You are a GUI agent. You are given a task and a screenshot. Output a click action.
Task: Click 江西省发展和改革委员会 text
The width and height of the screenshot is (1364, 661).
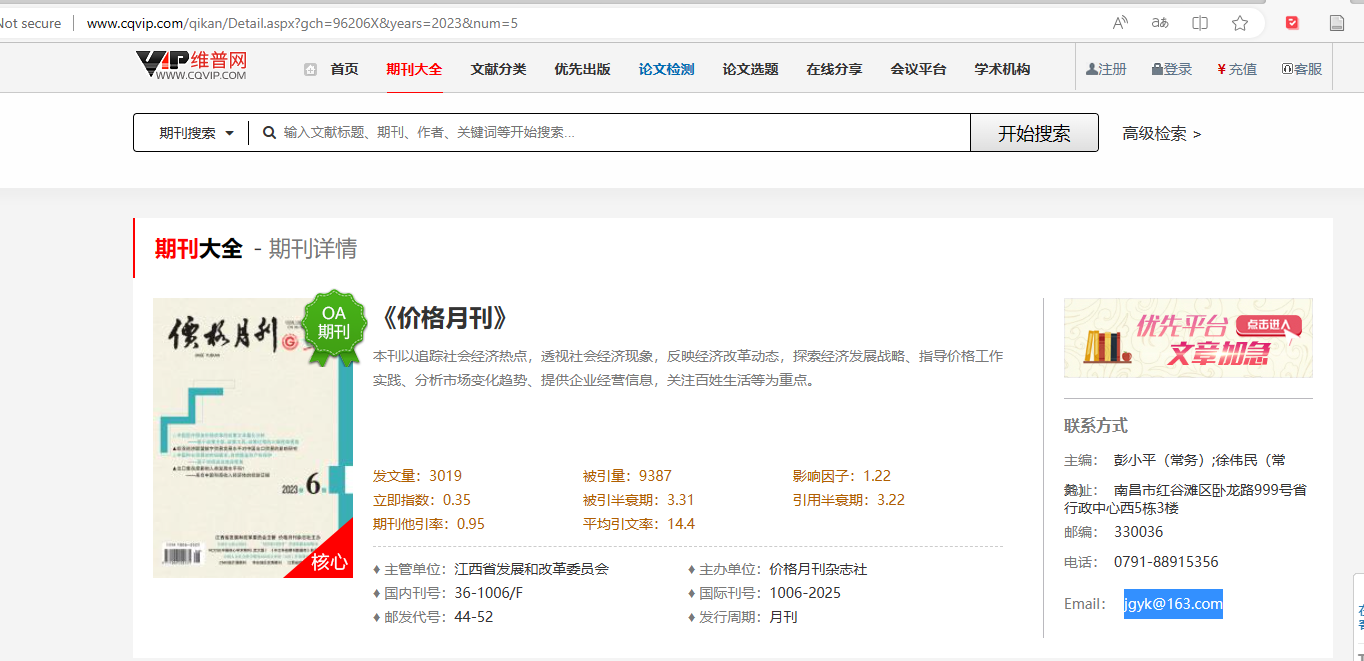coord(531,569)
